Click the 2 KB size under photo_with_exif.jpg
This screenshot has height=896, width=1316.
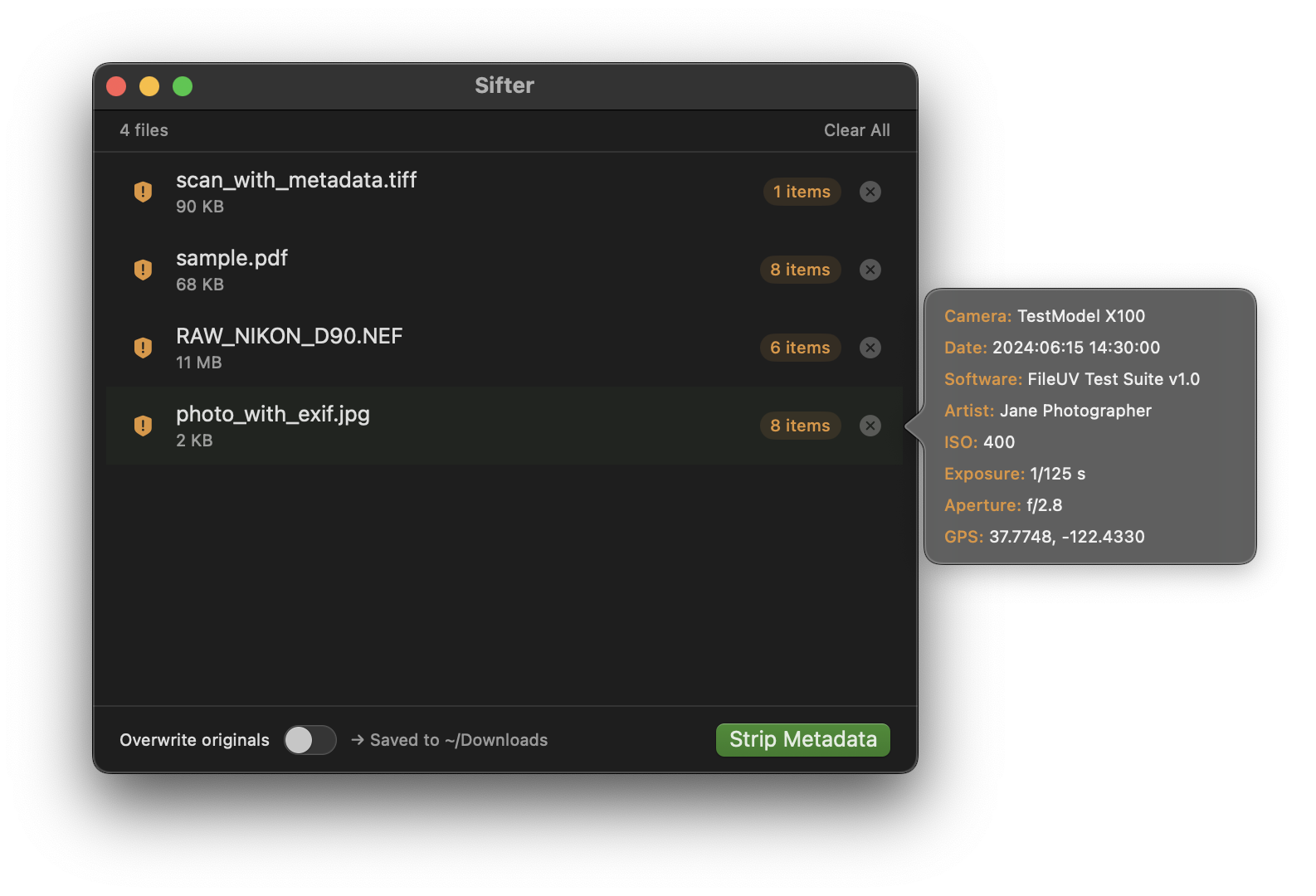(194, 441)
